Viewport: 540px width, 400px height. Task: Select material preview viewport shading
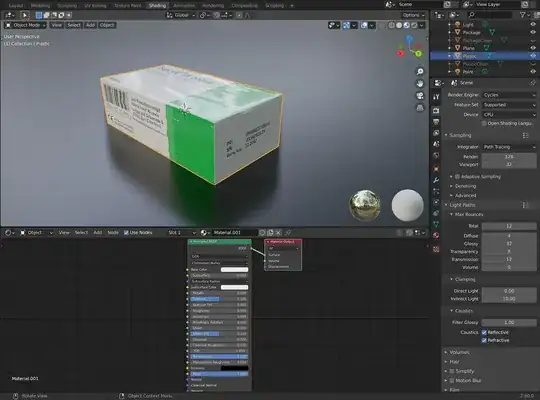point(407,25)
